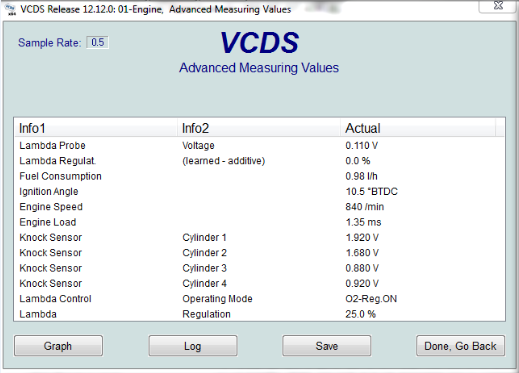This screenshot has width=519, height=373.
Task: Select the Lambda Control row label
Action: point(55,299)
